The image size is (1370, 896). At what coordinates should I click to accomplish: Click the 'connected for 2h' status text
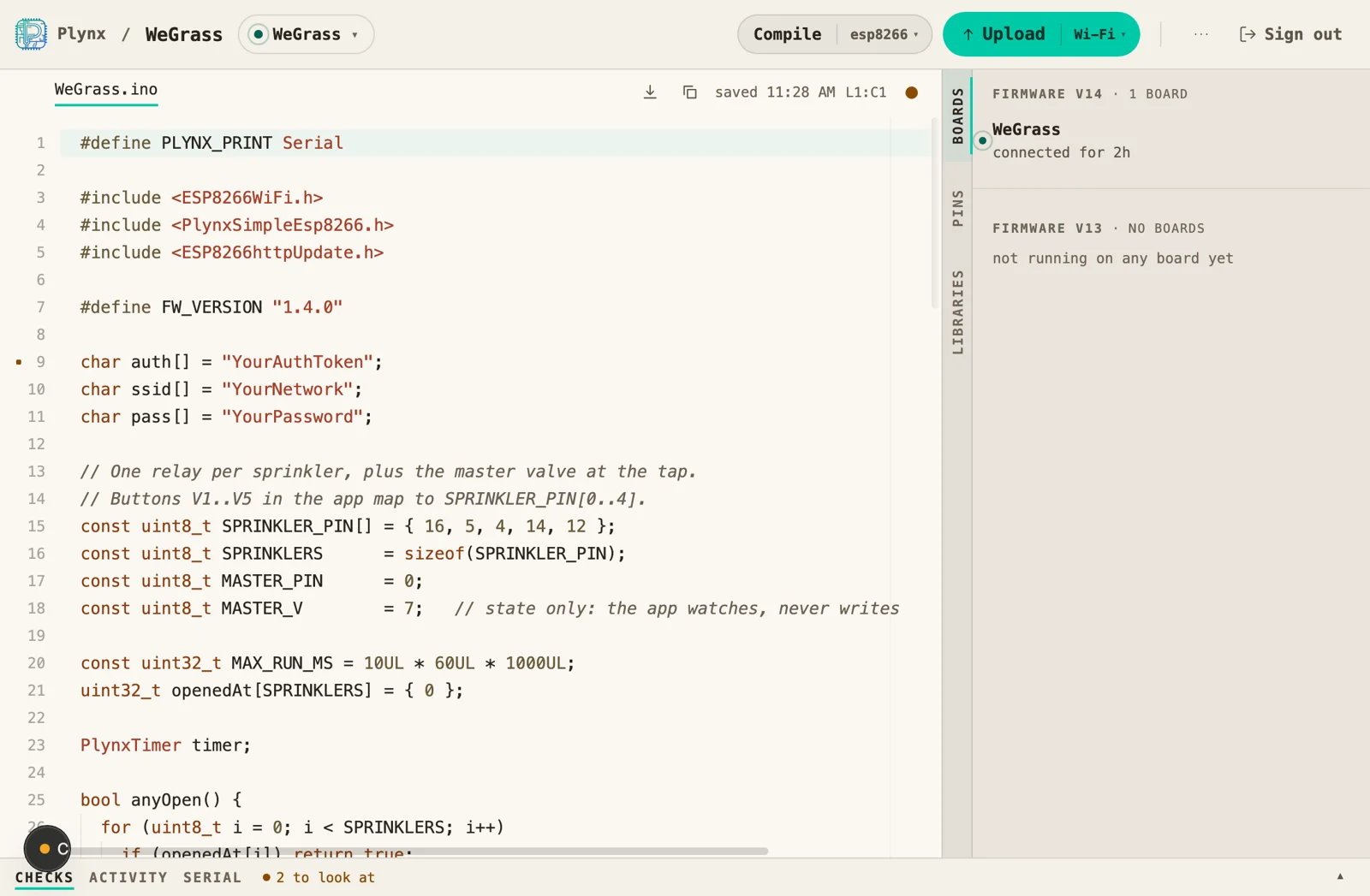(x=1061, y=152)
